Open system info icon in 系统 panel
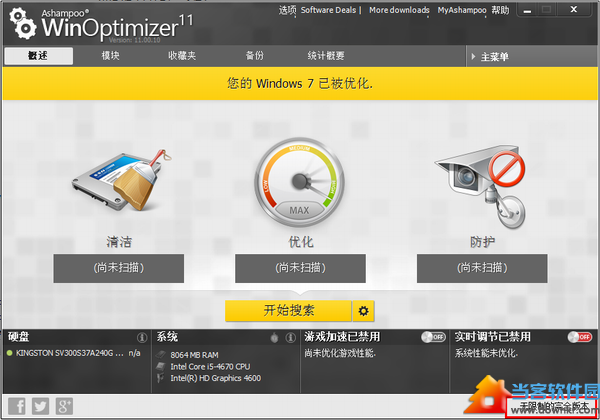 point(290,337)
